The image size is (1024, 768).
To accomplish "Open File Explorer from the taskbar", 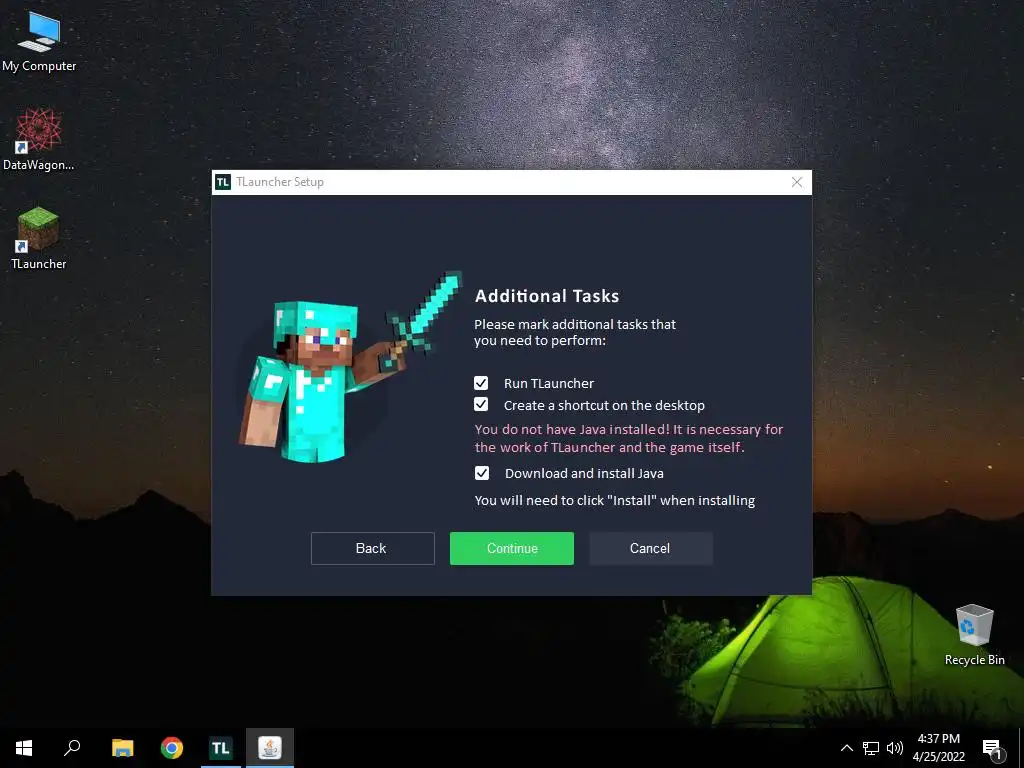I will pos(122,748).
